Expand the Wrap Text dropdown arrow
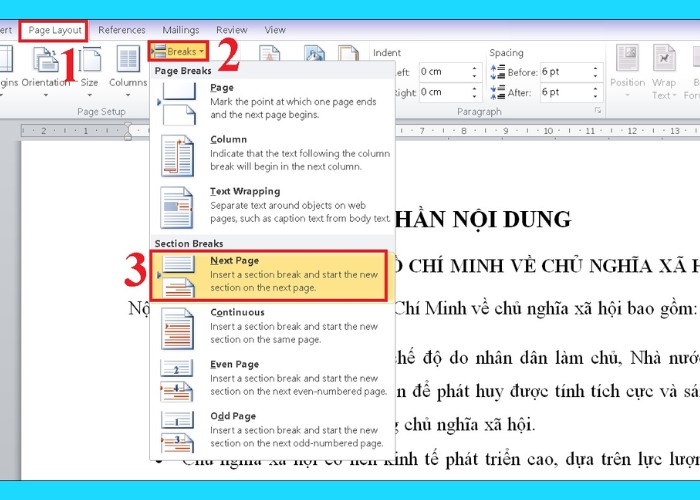Image resolution: width=700 pixels, height=500 pixels. [675, 95]
